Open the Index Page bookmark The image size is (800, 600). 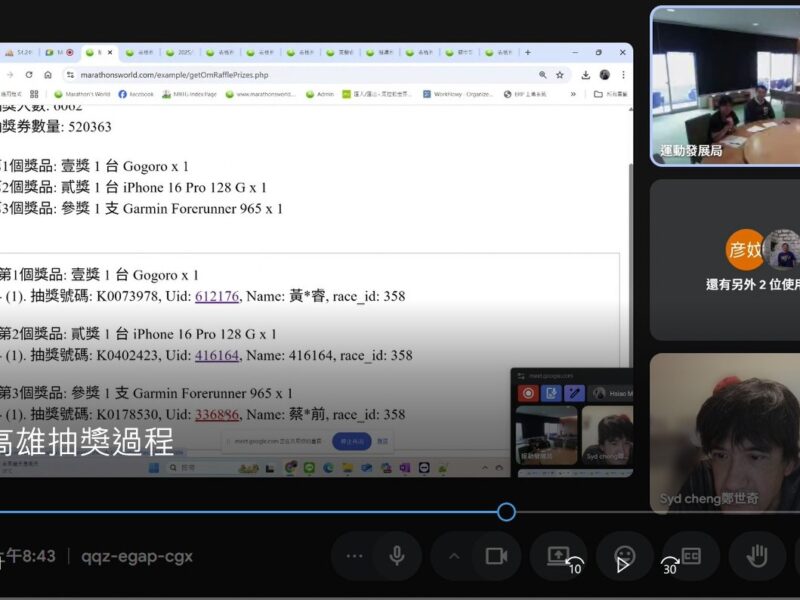click(x=189, y=94)
